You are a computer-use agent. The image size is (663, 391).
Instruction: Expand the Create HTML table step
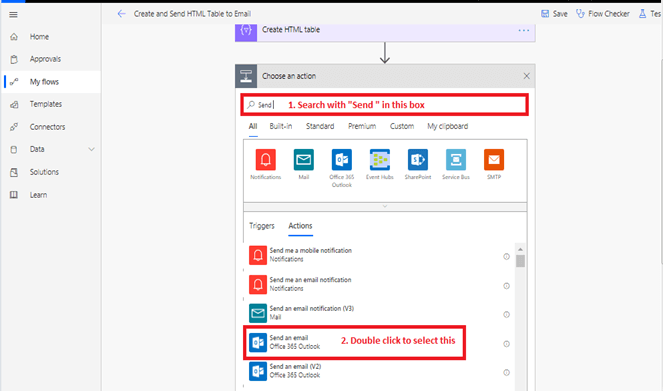coord(385,32)
